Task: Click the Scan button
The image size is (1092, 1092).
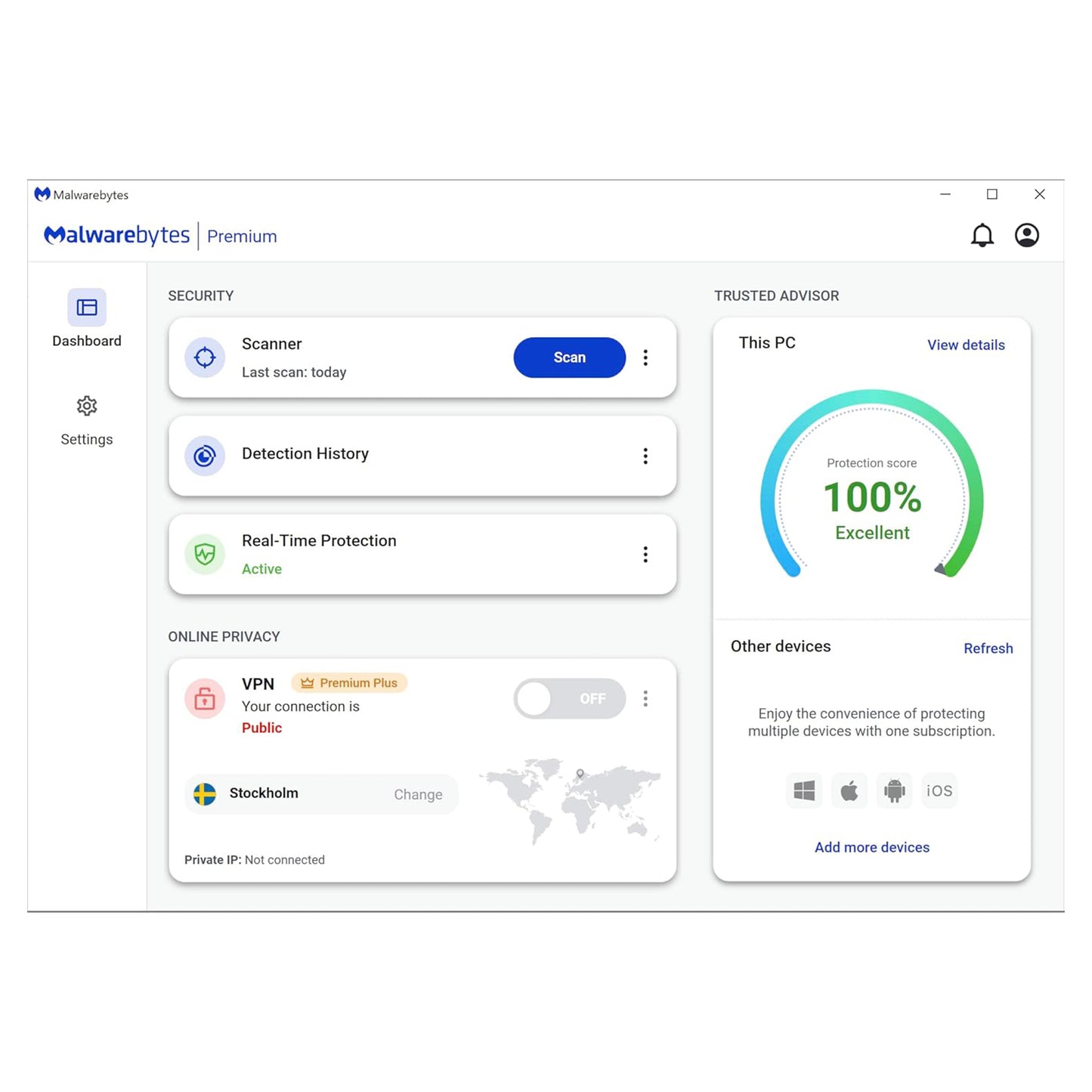Action: point(569,357)
